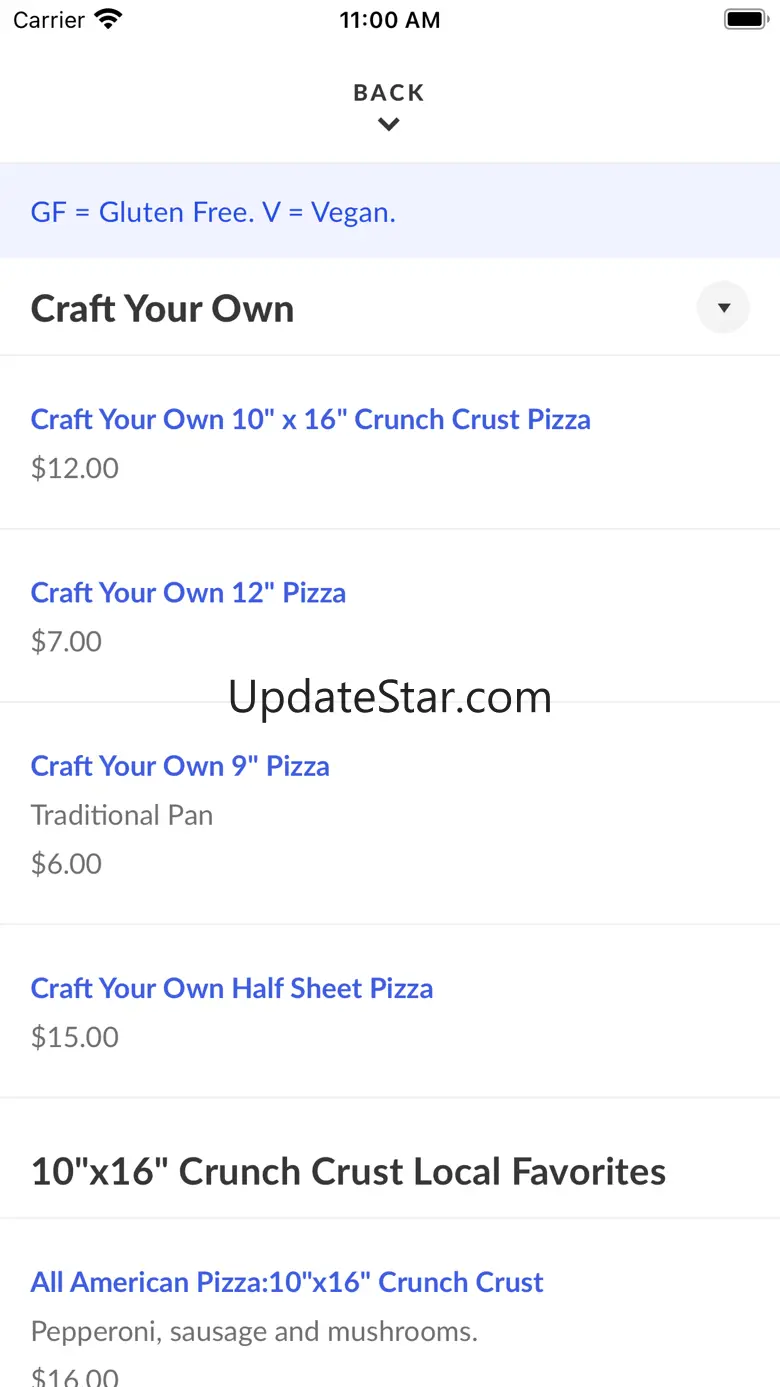Tap the $12.00 price row
The width and height of the screenshot is (780, 1387).
click(x=75, y=468)
